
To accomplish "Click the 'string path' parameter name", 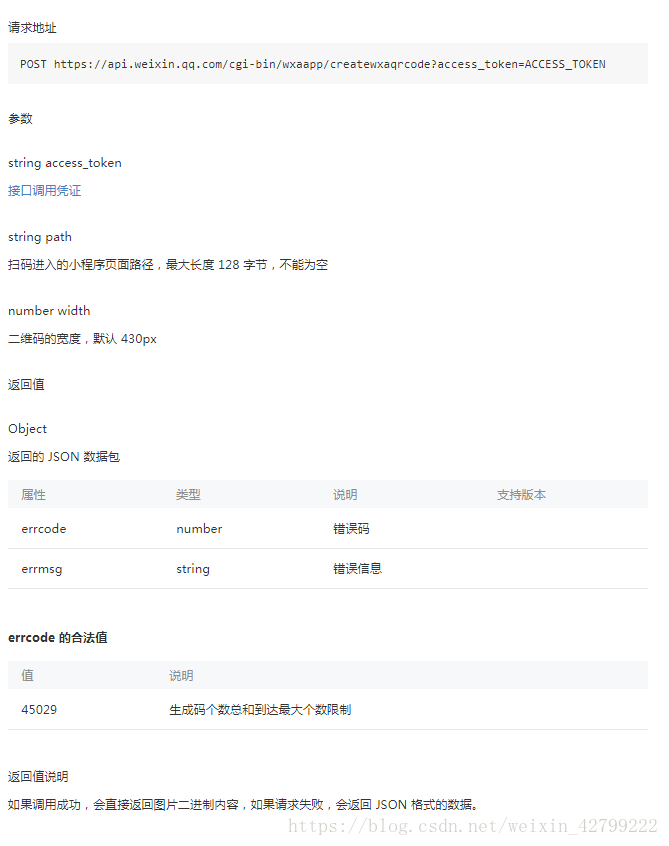I will [40, 237].
